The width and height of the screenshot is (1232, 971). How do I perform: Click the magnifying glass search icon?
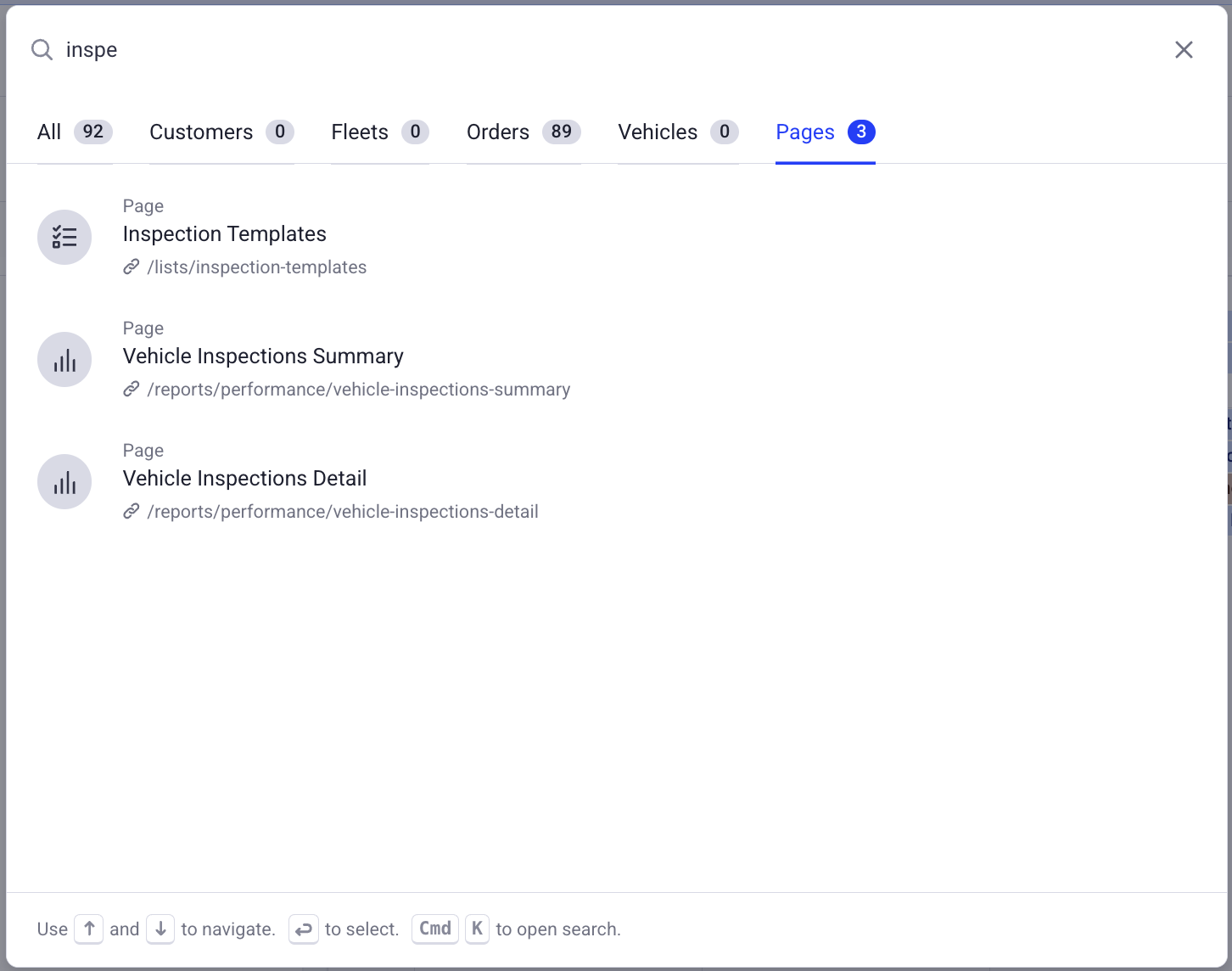click(42, 50)
